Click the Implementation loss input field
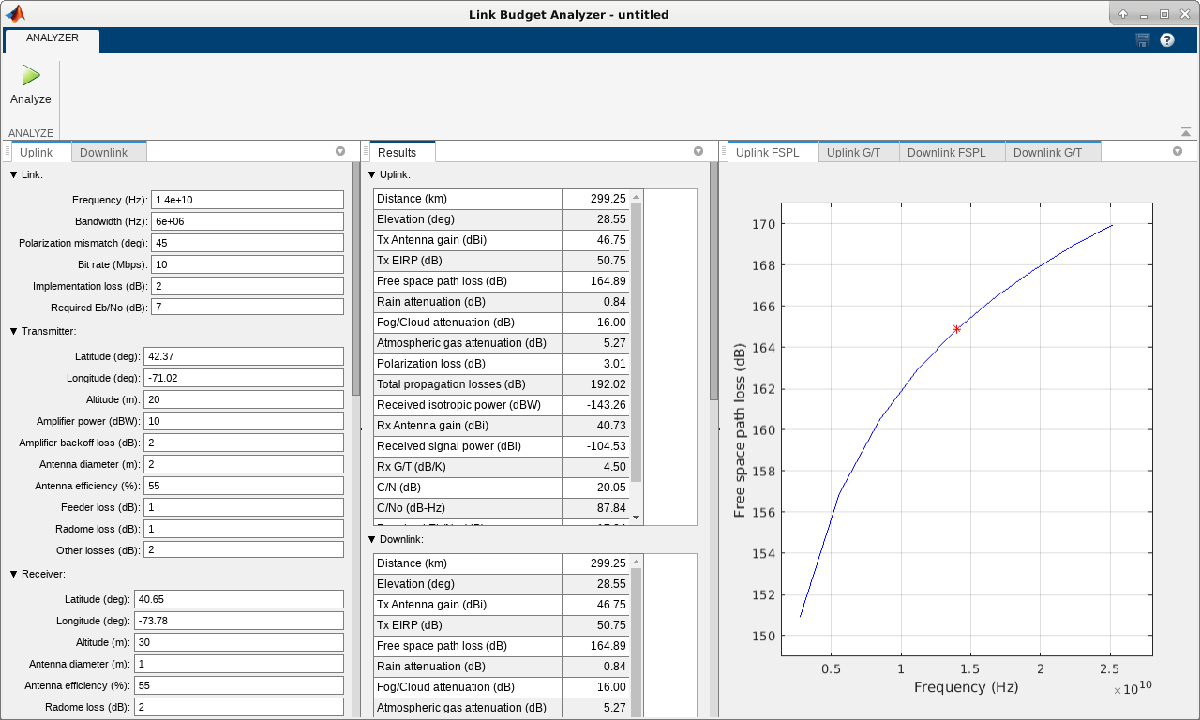Viewport: 1200px width, 720px height. click(x=247, y=286)
